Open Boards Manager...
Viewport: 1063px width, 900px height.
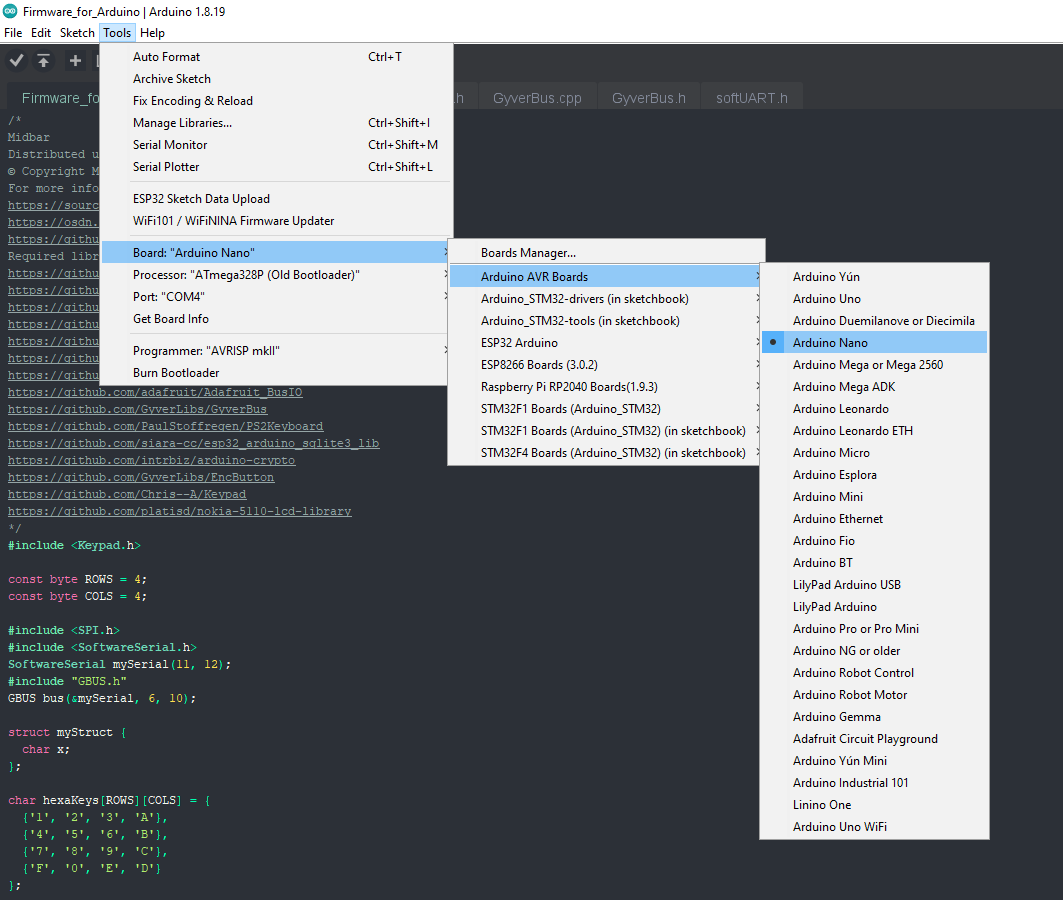click(x=606, y=253)
